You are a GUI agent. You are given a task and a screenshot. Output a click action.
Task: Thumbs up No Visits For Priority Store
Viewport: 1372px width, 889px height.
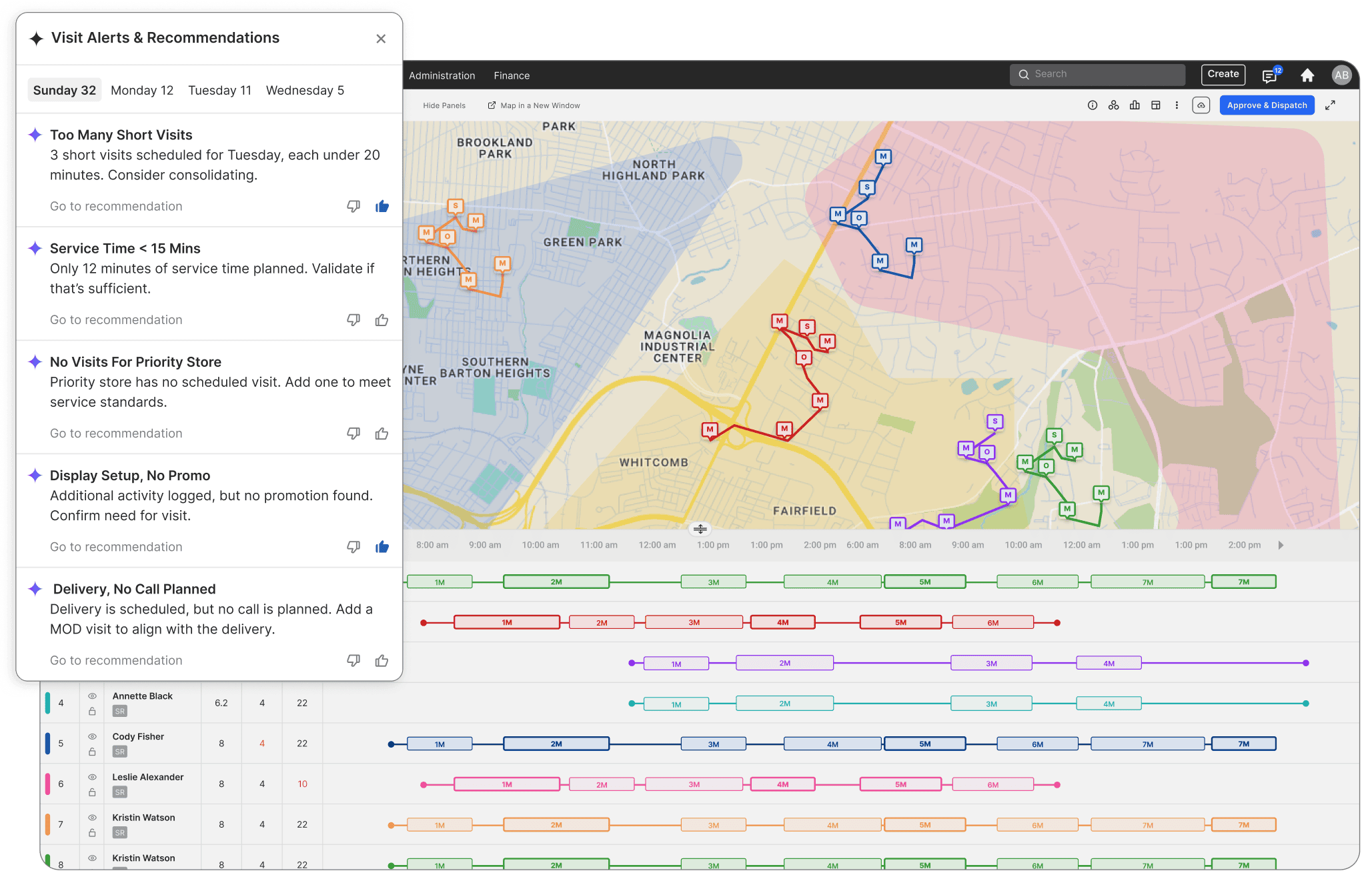point(382,433)
